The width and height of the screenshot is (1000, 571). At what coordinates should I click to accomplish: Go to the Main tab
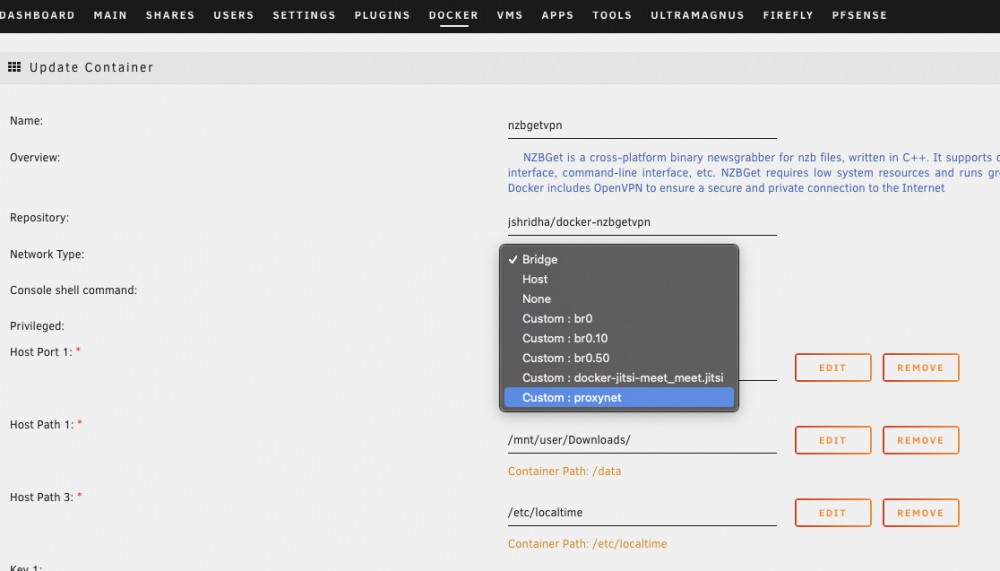pos(110,15)
